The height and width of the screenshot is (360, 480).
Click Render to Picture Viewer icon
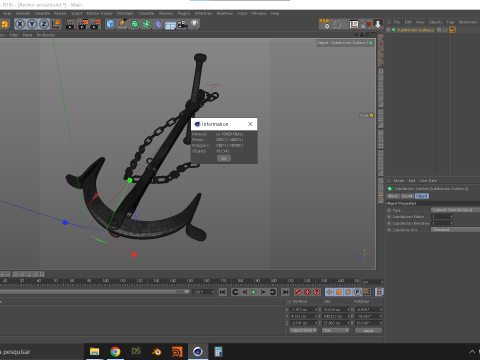[x=83, y=24]
